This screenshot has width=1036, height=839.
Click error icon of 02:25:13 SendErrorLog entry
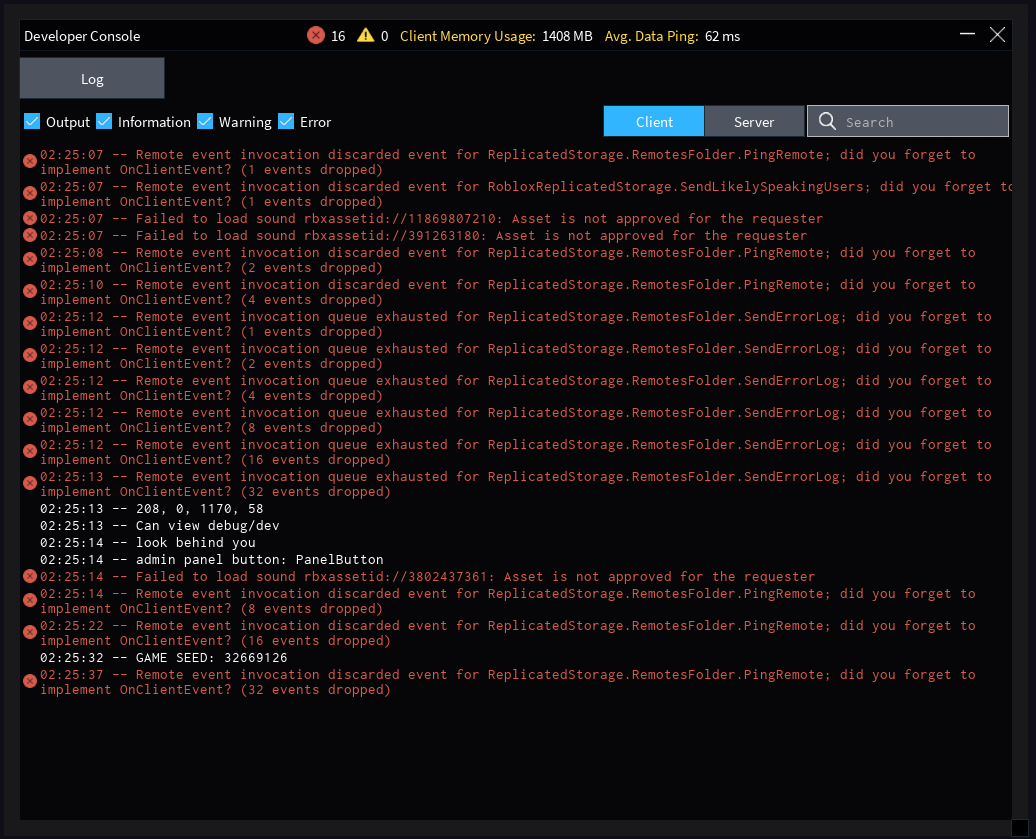pos(30,483)
